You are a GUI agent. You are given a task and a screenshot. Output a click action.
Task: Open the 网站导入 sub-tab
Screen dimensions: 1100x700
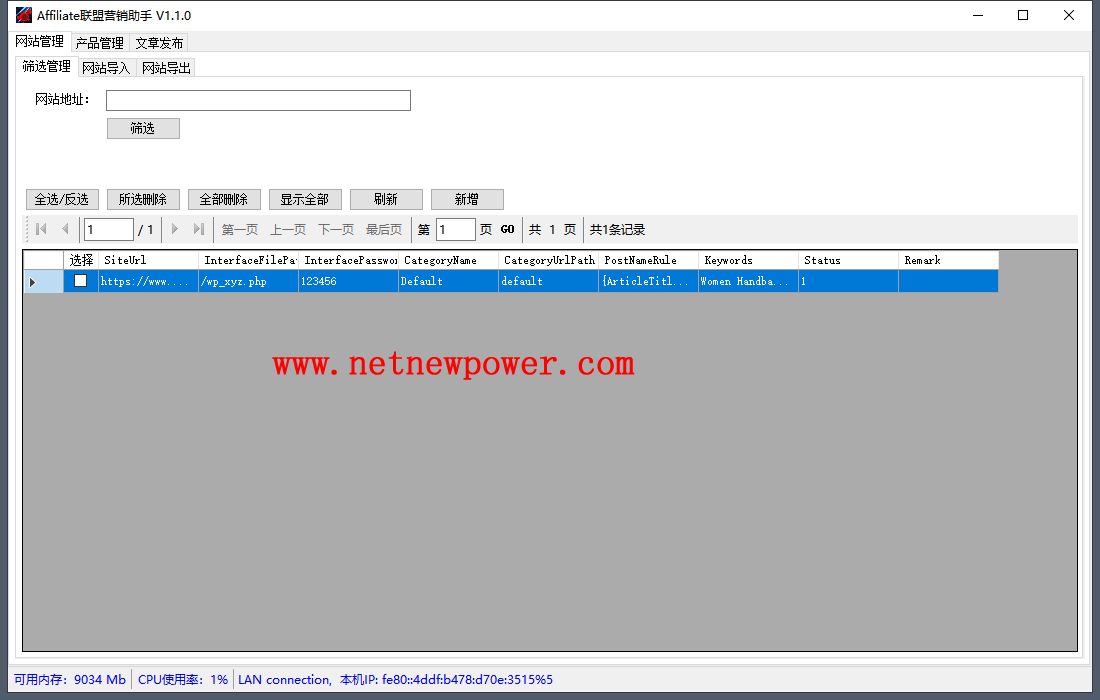[x=106, y=68]
